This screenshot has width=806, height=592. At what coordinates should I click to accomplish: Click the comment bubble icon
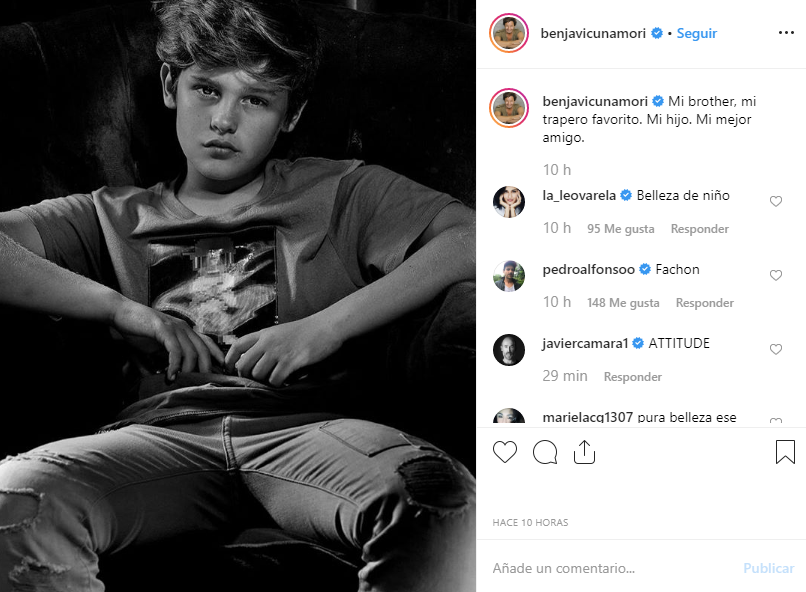(x=545, y=453)
